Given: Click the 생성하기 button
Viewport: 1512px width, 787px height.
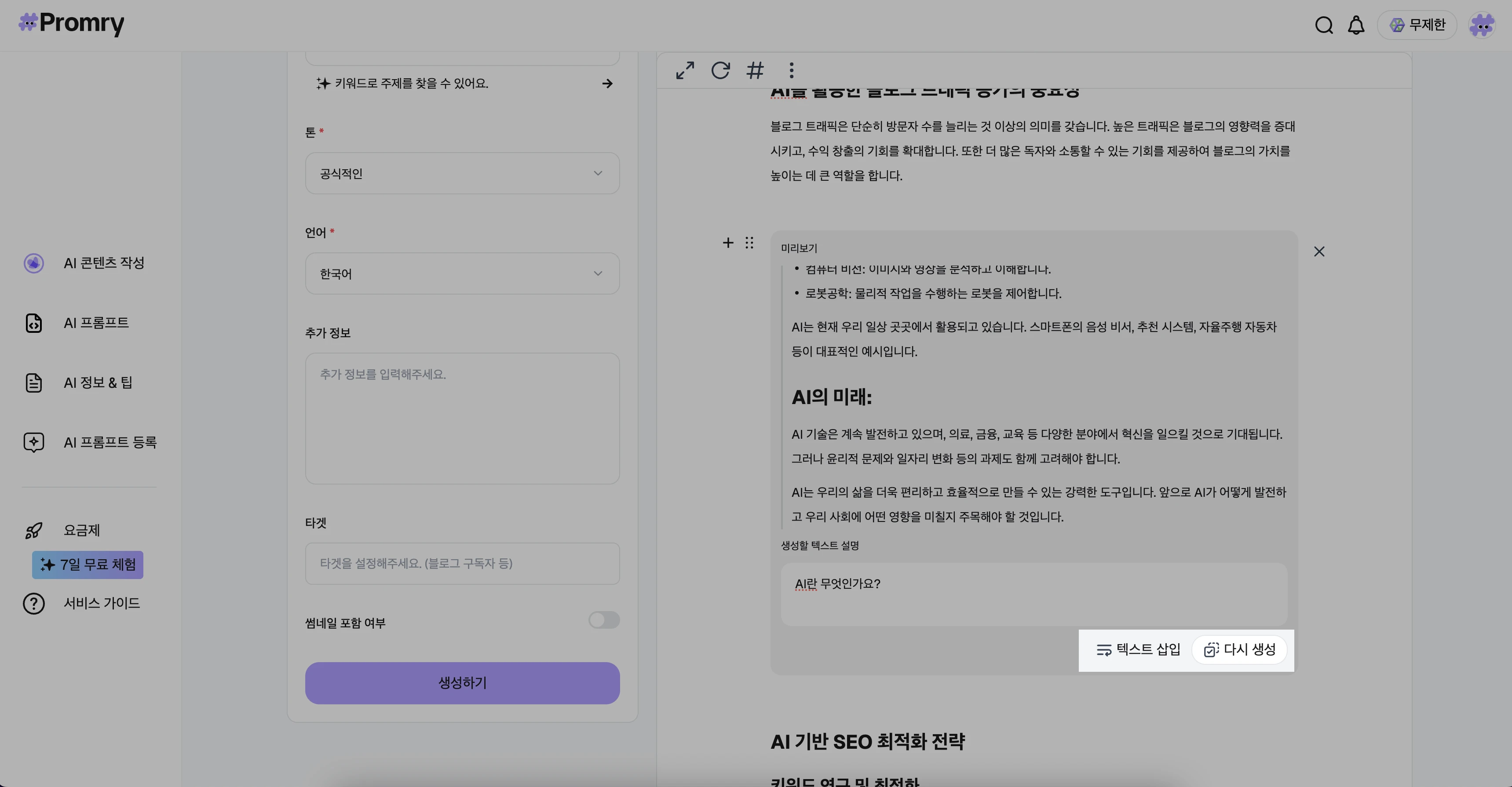Looking at the screenshot, I should (463, 683).
